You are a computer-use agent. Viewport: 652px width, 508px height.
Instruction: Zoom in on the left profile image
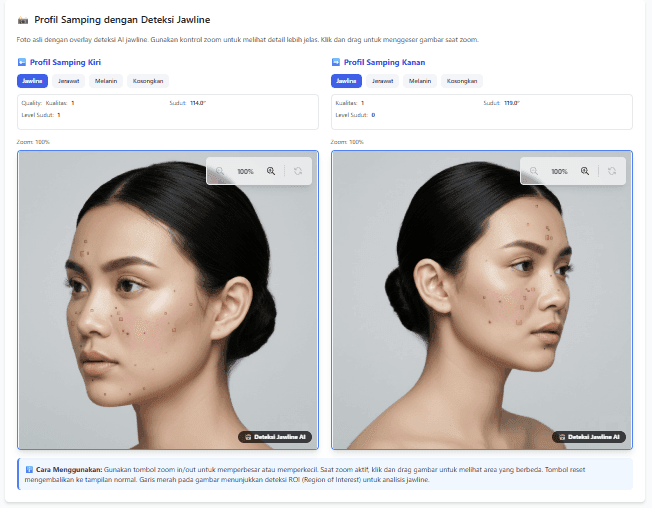(271, 171)
